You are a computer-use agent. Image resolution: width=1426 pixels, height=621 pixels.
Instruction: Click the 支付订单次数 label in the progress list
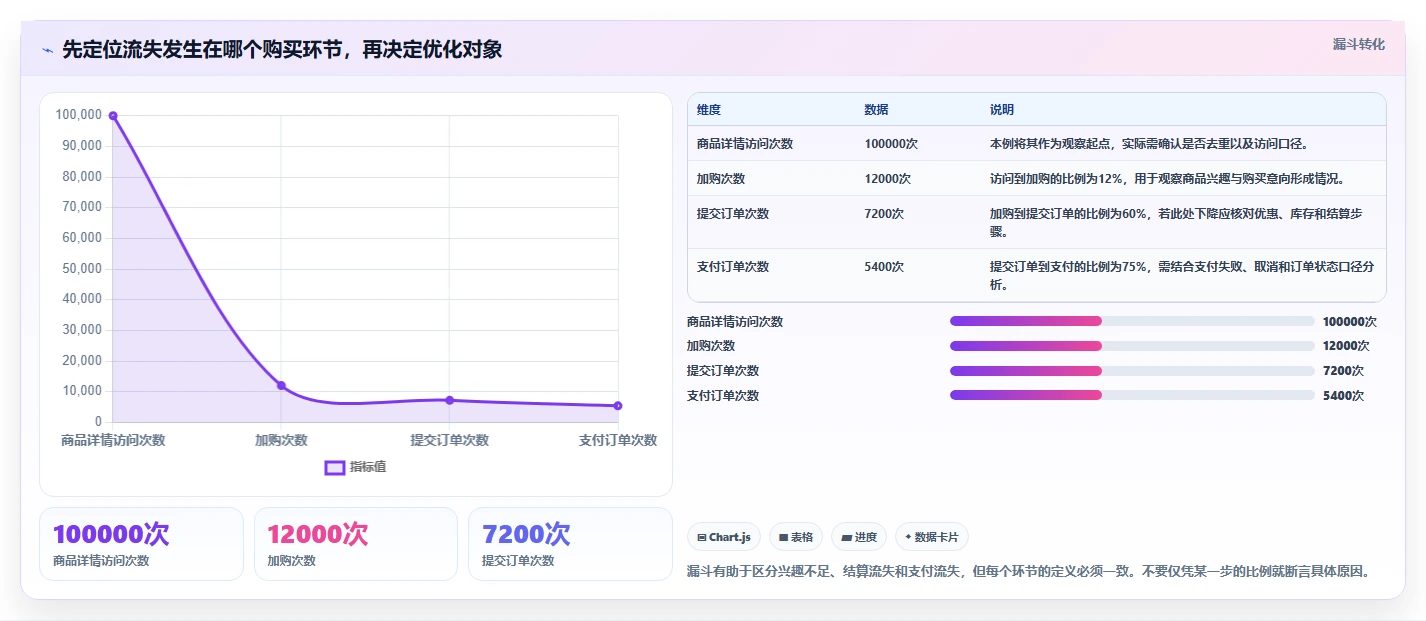point(723,395)
